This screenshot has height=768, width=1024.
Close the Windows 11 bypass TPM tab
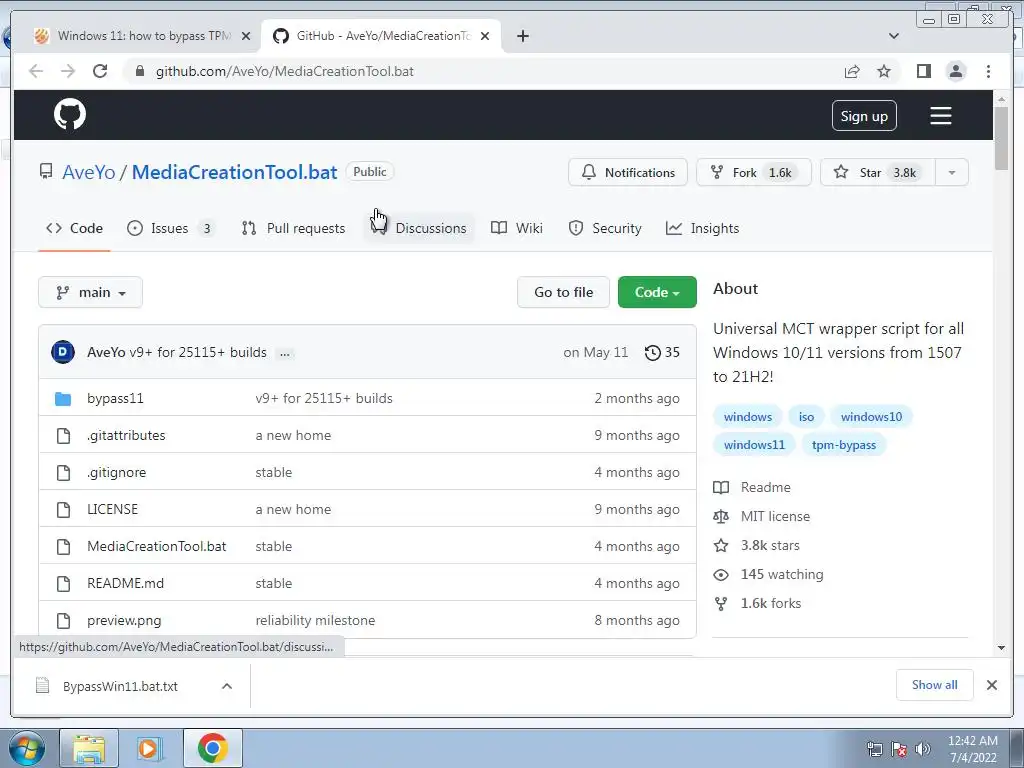[246, 36]
